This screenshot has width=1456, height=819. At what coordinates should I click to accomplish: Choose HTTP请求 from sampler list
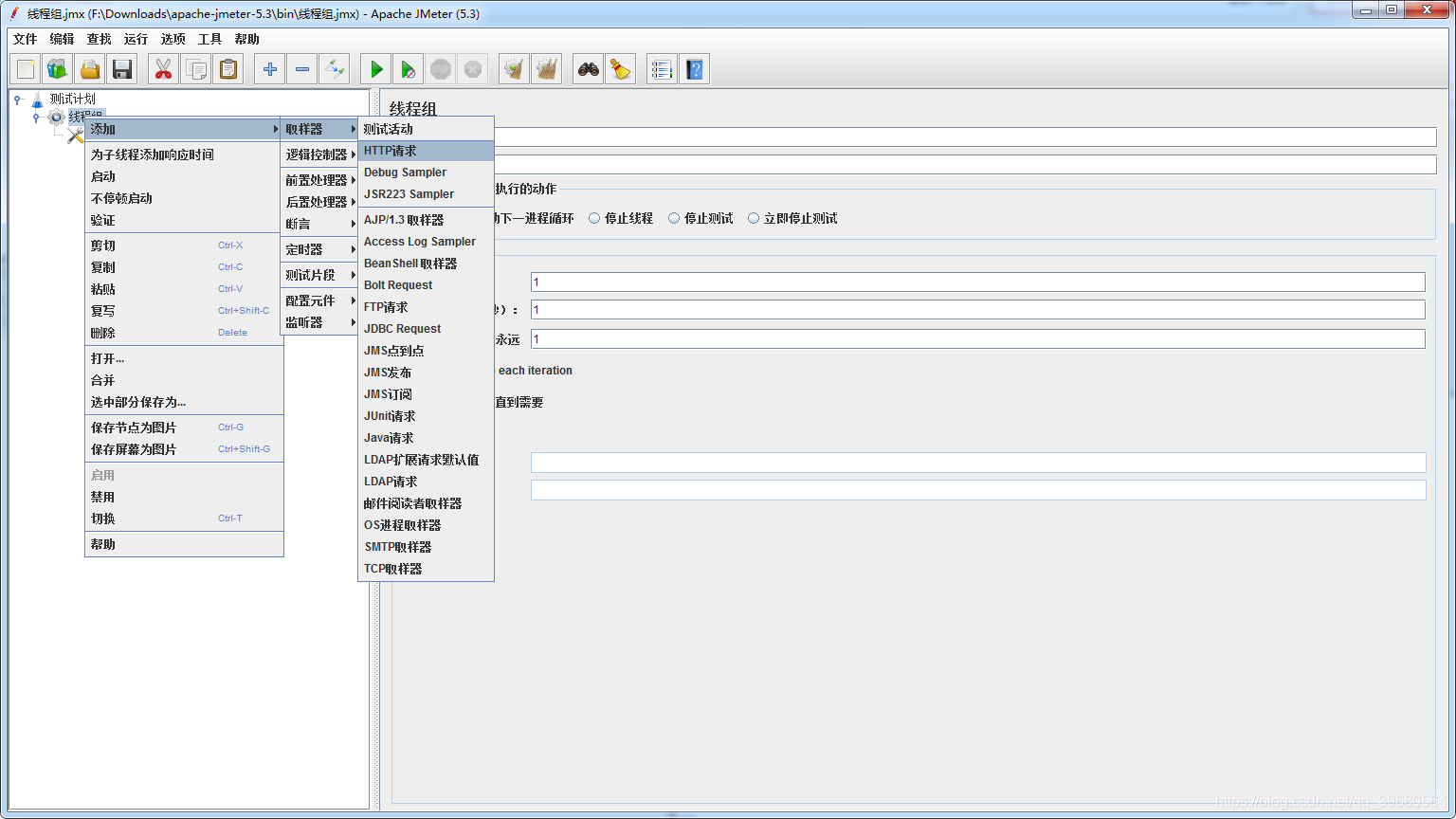click(x=426, y=151)
